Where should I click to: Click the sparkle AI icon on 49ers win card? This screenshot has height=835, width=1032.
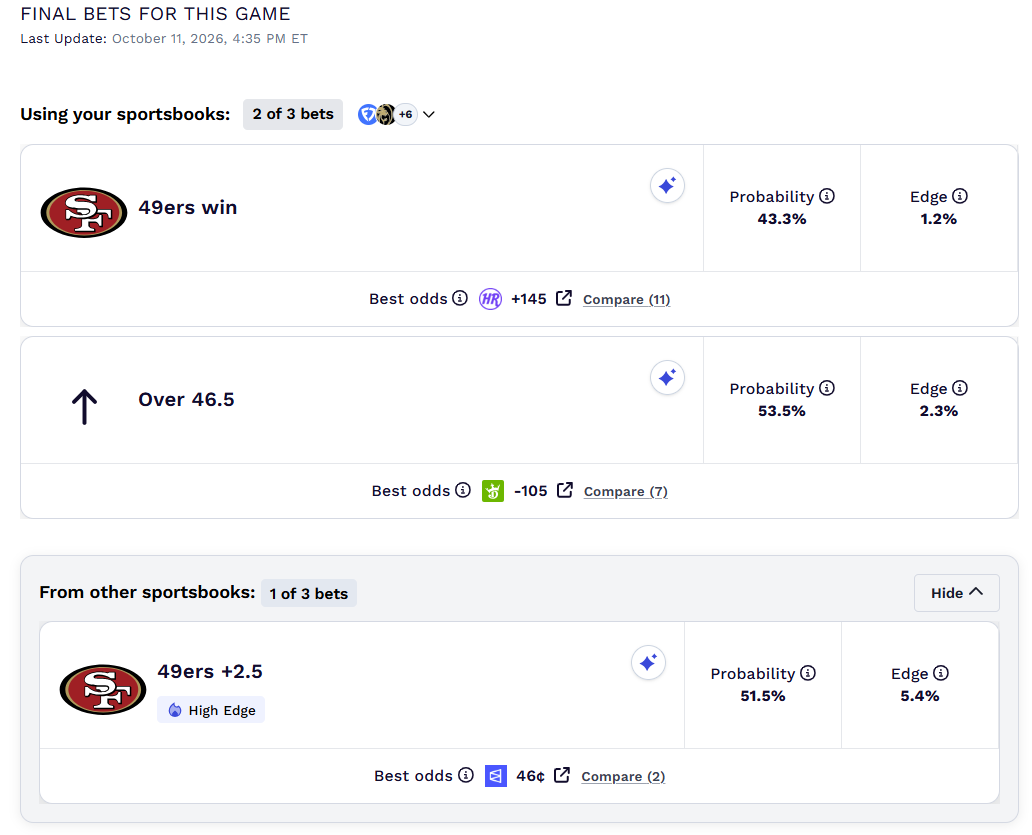pos(667,186)
